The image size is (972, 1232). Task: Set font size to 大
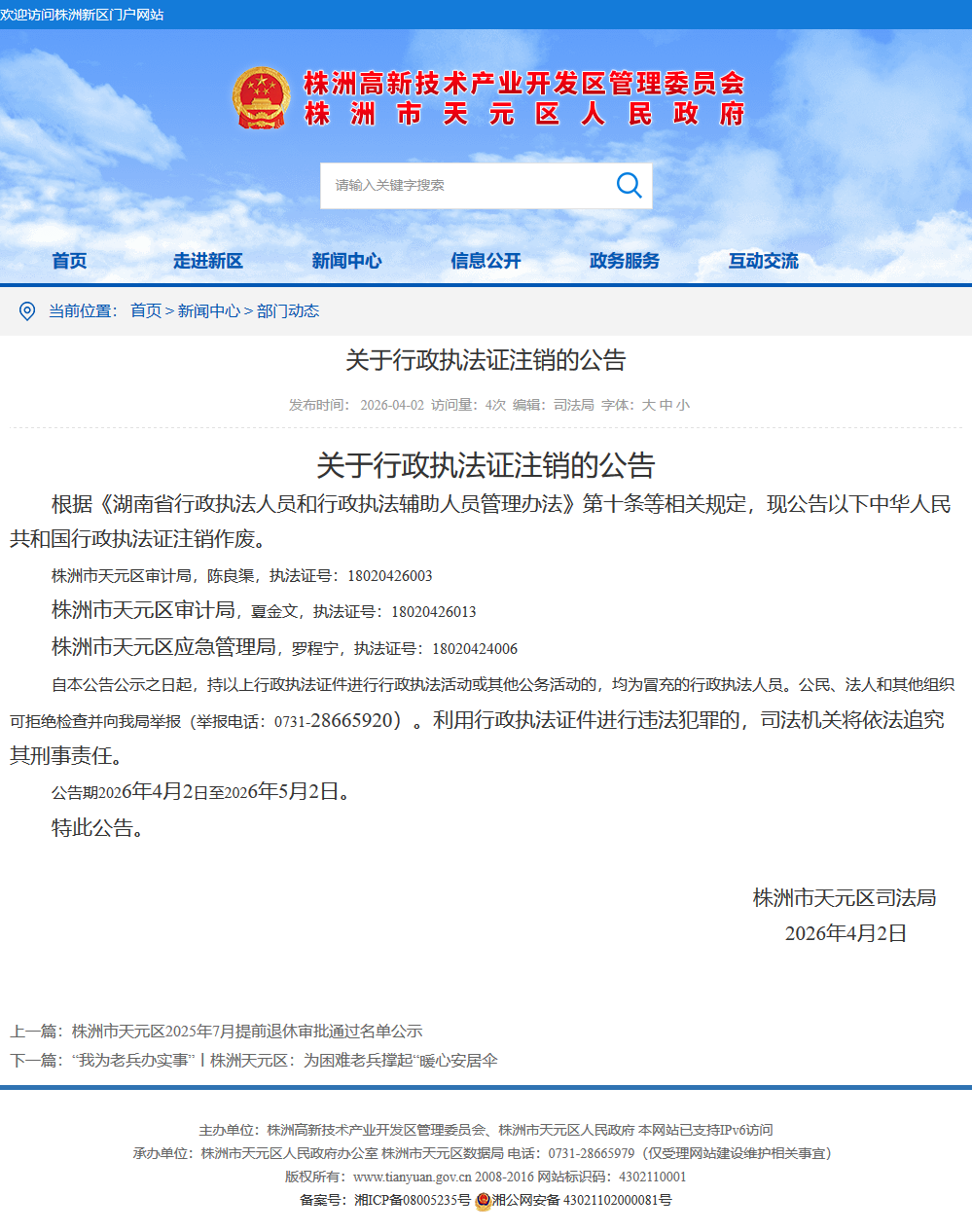[649, 405]
